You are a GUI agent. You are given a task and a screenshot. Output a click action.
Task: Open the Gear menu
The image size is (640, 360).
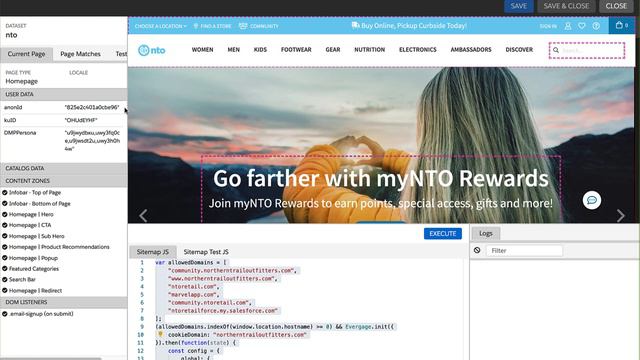tap(333, 49)
